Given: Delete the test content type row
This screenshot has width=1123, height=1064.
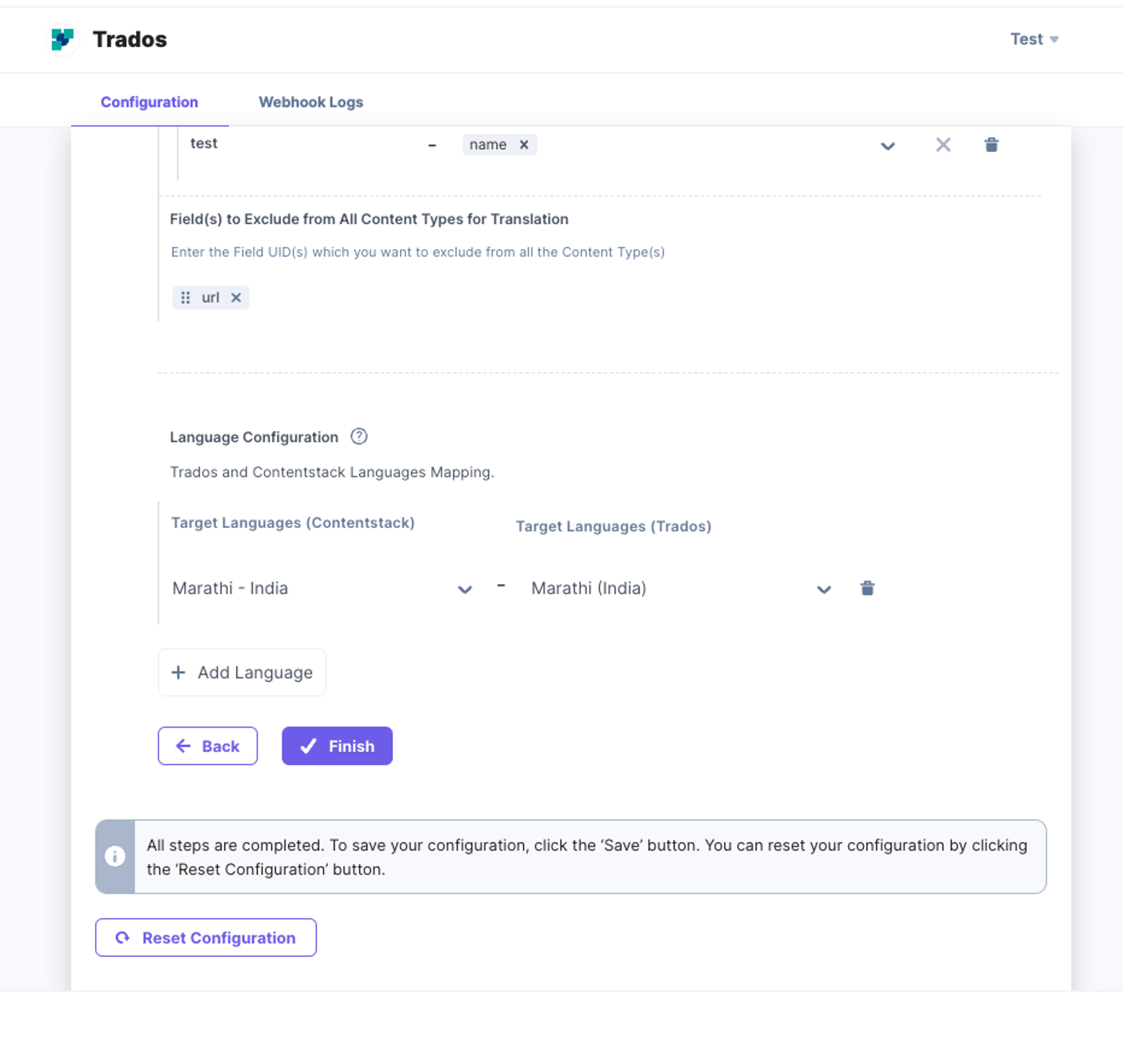Looking at the screenshot, I should (x=991, y=145).
